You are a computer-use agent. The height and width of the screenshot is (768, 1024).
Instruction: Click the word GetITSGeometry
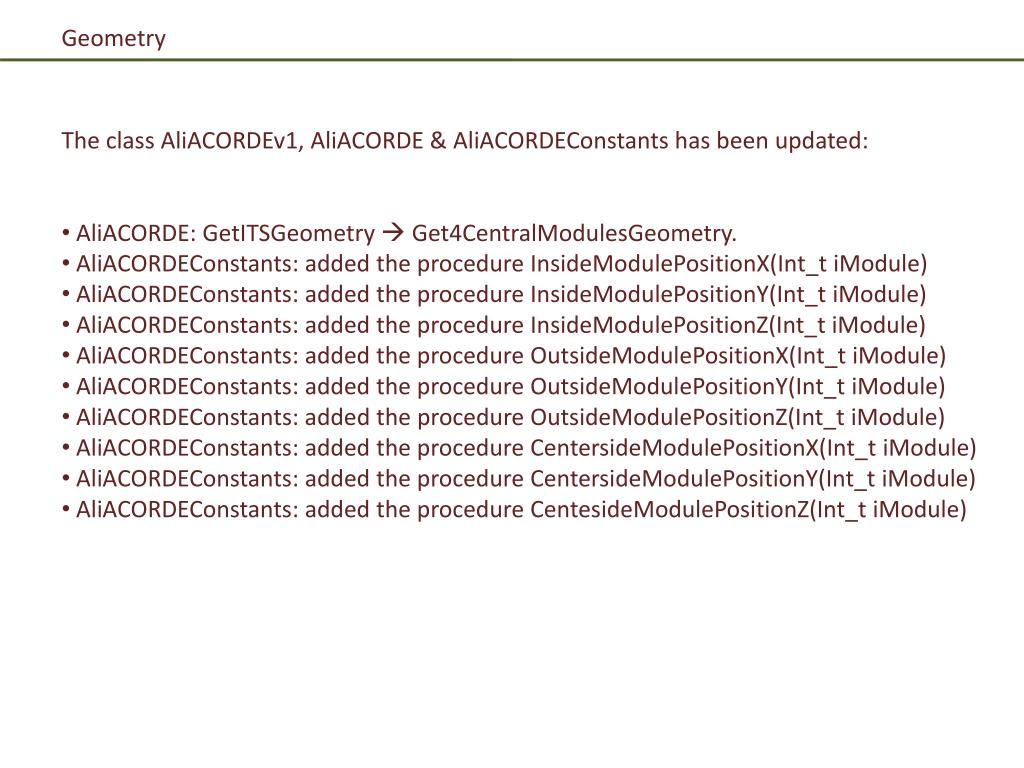[289, 233]
